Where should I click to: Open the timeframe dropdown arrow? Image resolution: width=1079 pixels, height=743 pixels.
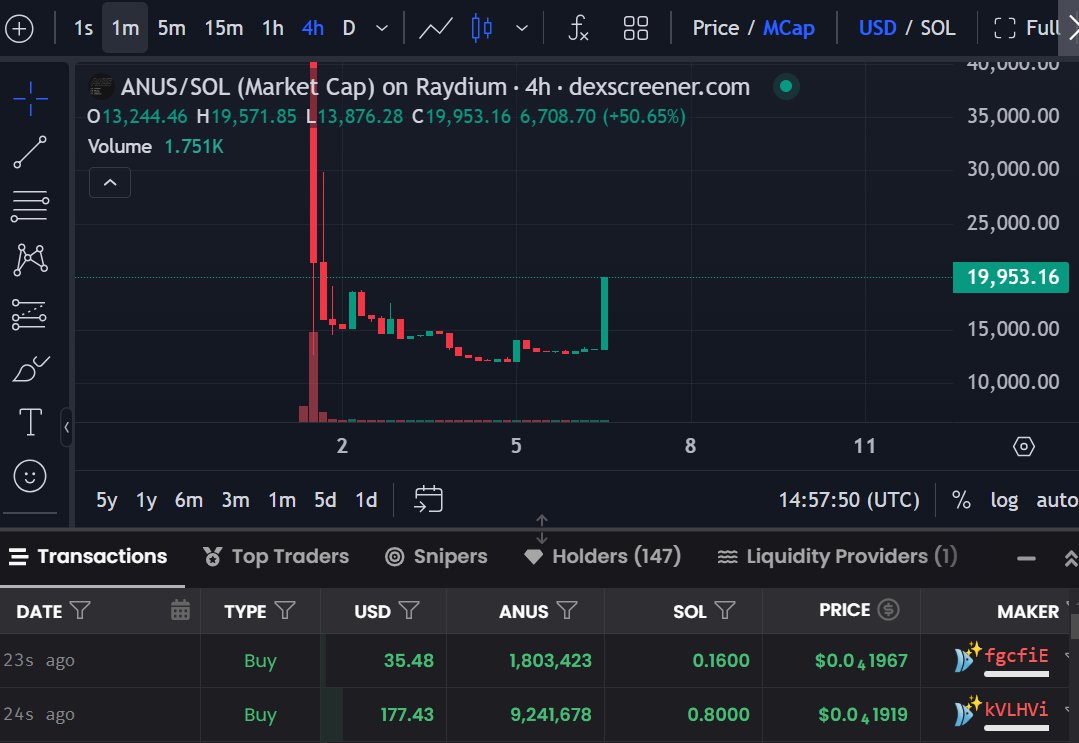382,28
